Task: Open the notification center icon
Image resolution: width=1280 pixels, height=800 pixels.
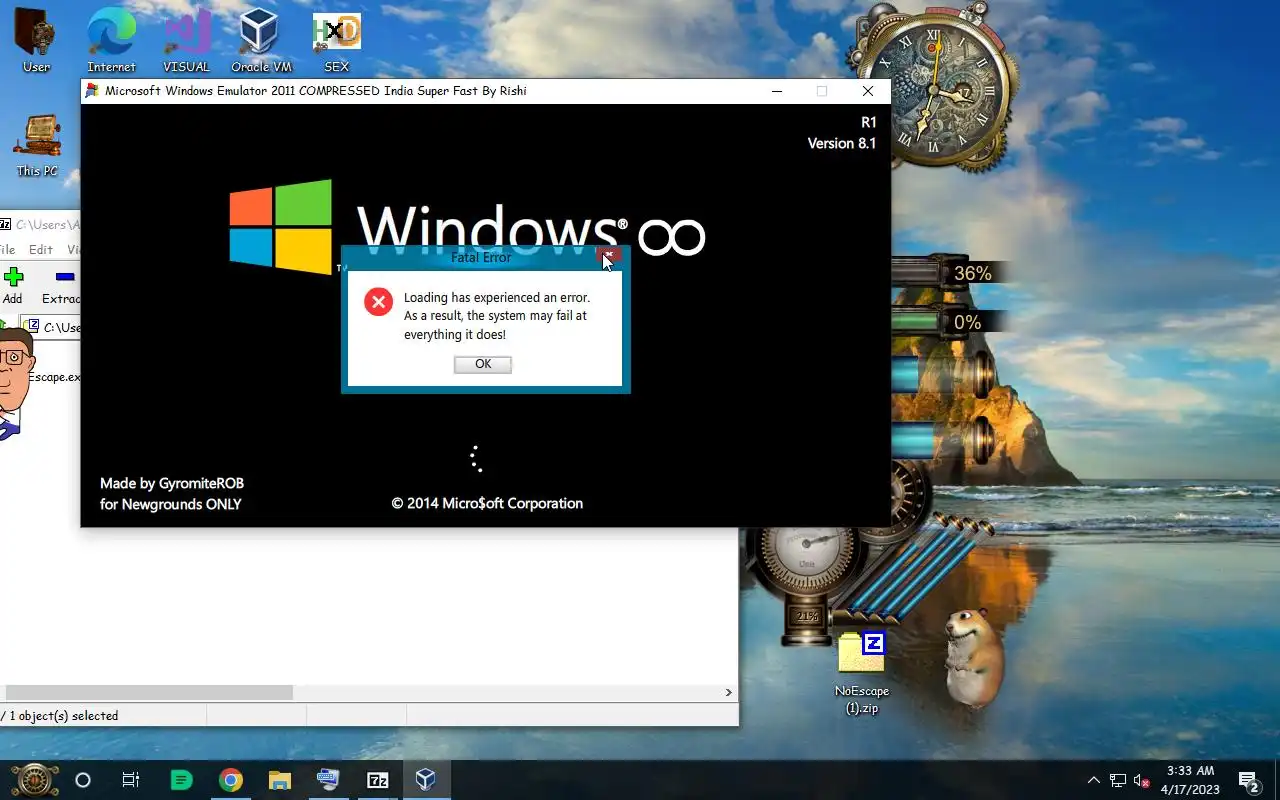Action: tap(1248, 780)
